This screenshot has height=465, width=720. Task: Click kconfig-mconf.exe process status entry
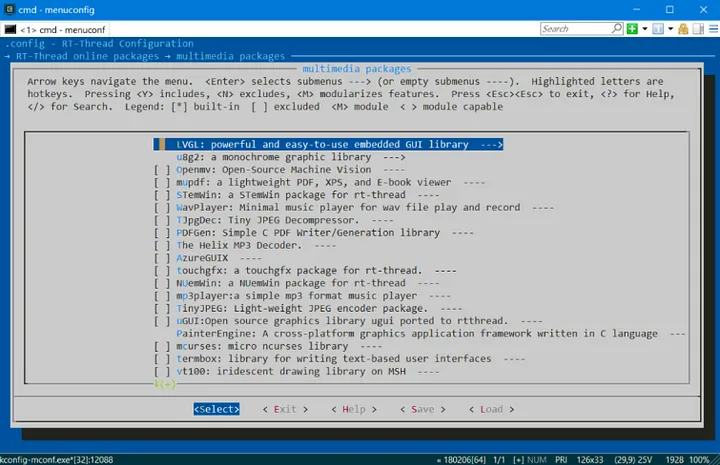click(56, 459)
